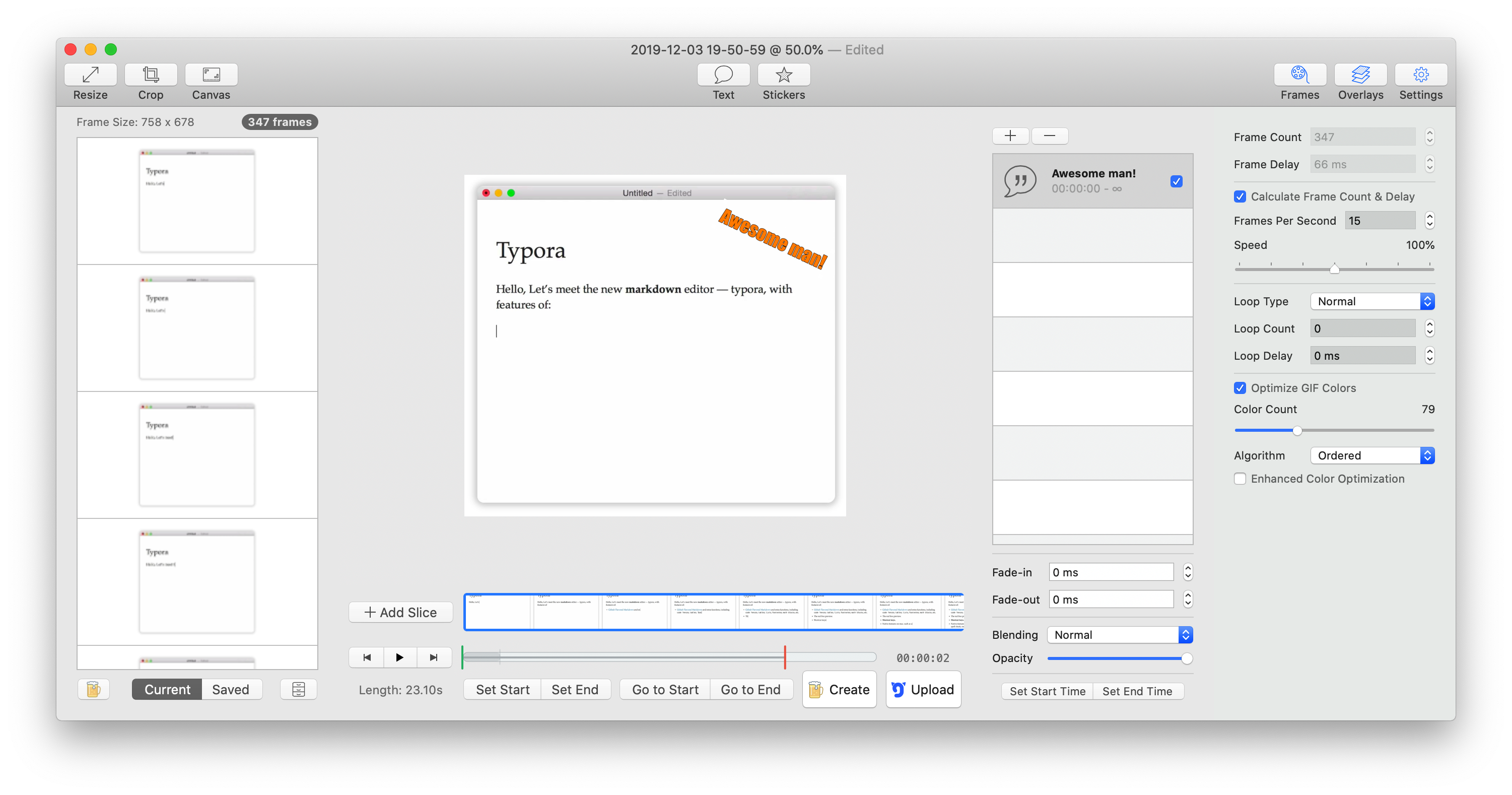
Task: Click the Loop Count stepper
Action: [x=1430, y=329]
